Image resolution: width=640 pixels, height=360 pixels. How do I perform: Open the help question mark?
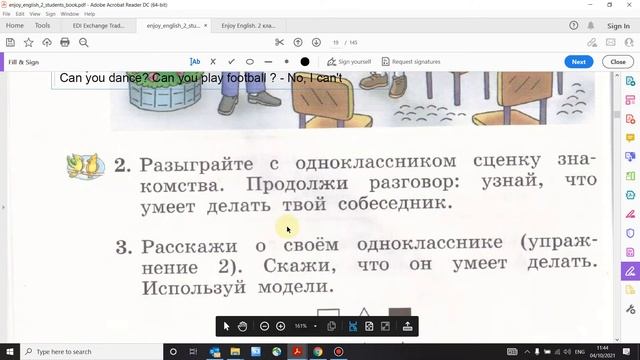click(573, 25)
